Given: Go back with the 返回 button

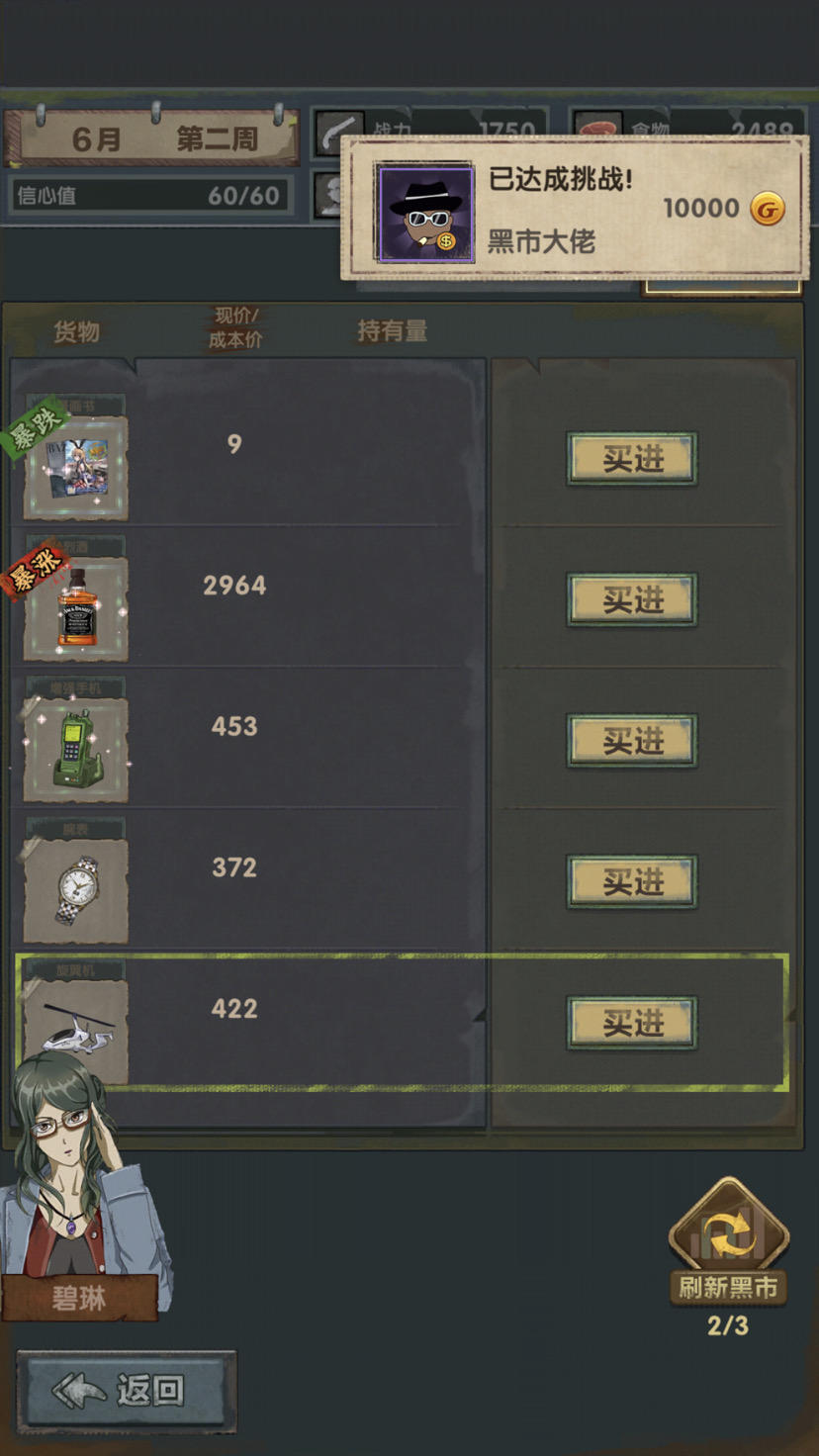Looking at the screenshot, I should click(127, 1390).
